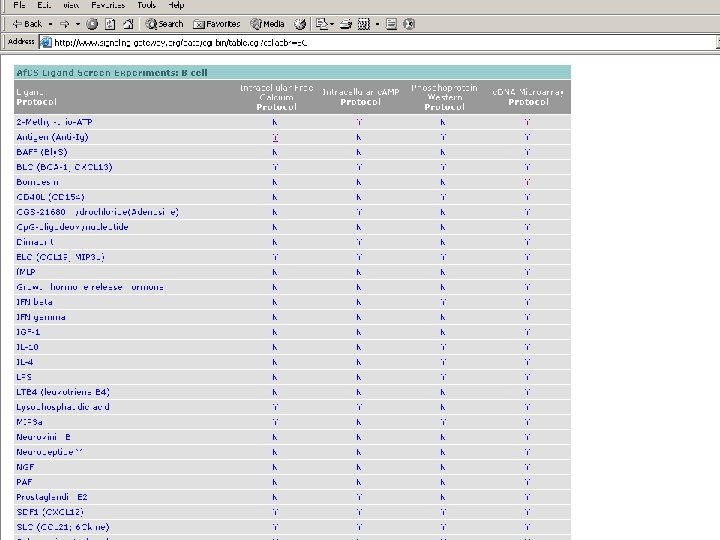This screenshot has width=720, height=540.
Task: Stop page loading with the Stop icon
Action: click(x=92, y=24)
